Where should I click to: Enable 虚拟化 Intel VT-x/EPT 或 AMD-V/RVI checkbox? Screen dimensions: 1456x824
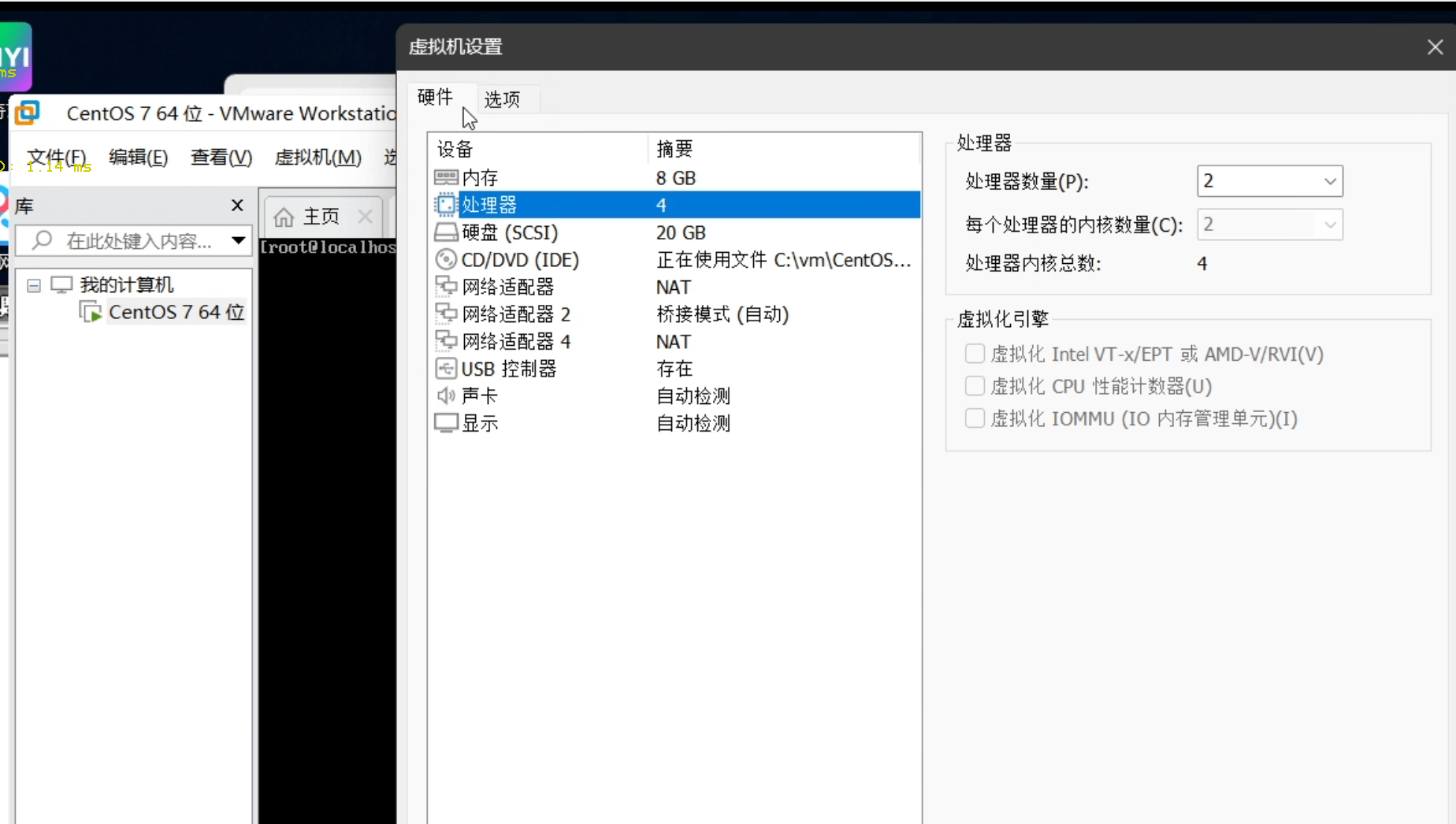[x=975, y=354]
